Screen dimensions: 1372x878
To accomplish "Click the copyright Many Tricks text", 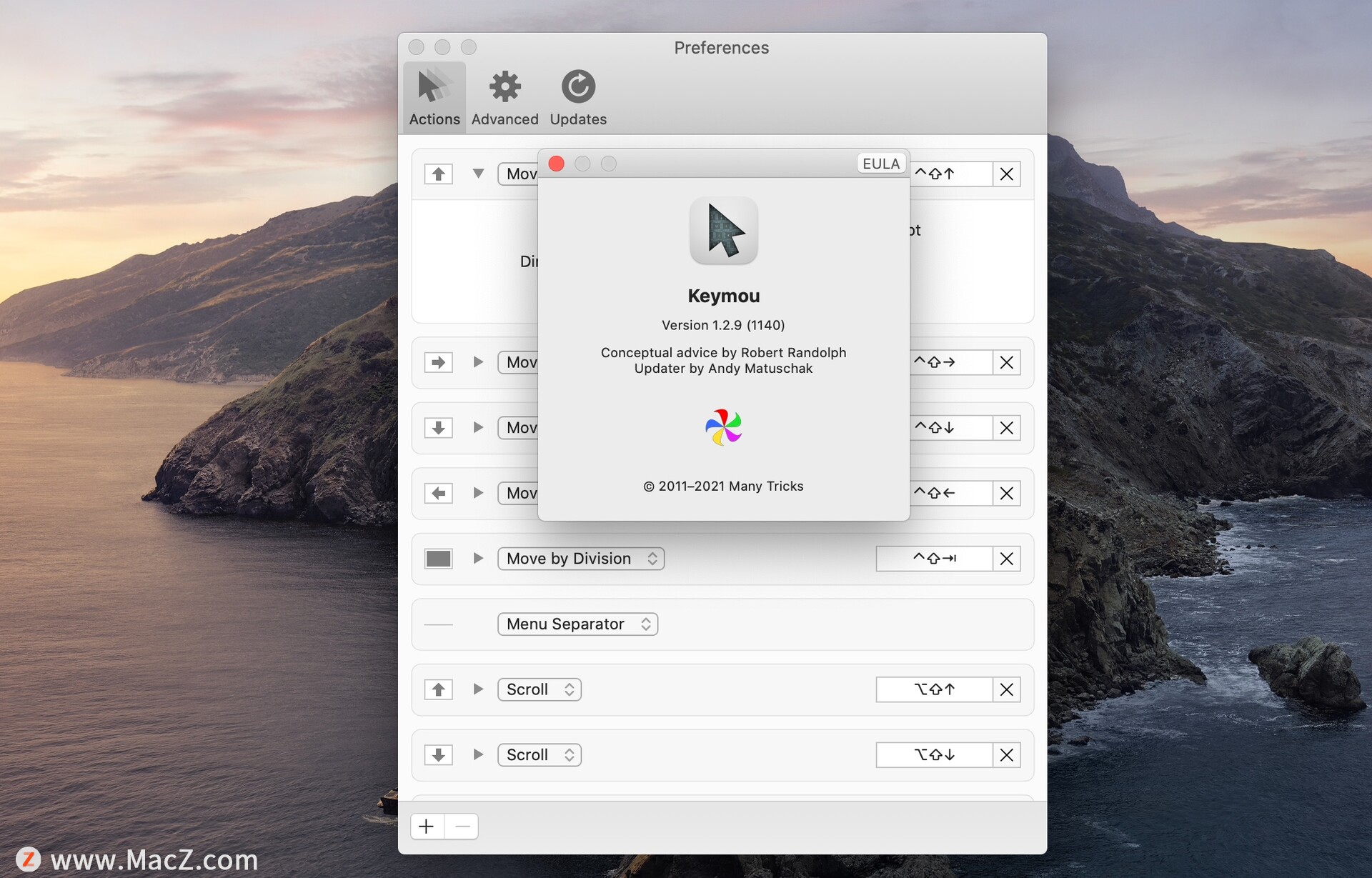I will tap(723, 487).
